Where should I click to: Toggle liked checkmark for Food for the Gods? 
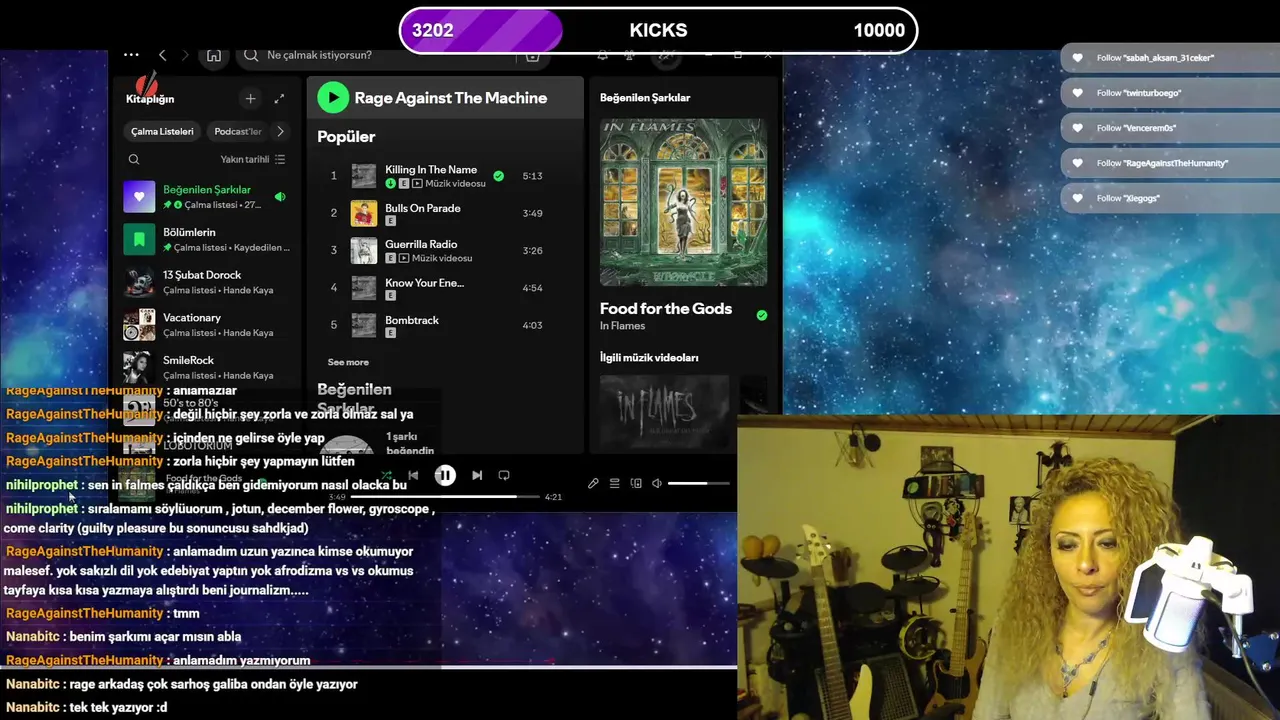pyautogui.click(x=762, y=315)
